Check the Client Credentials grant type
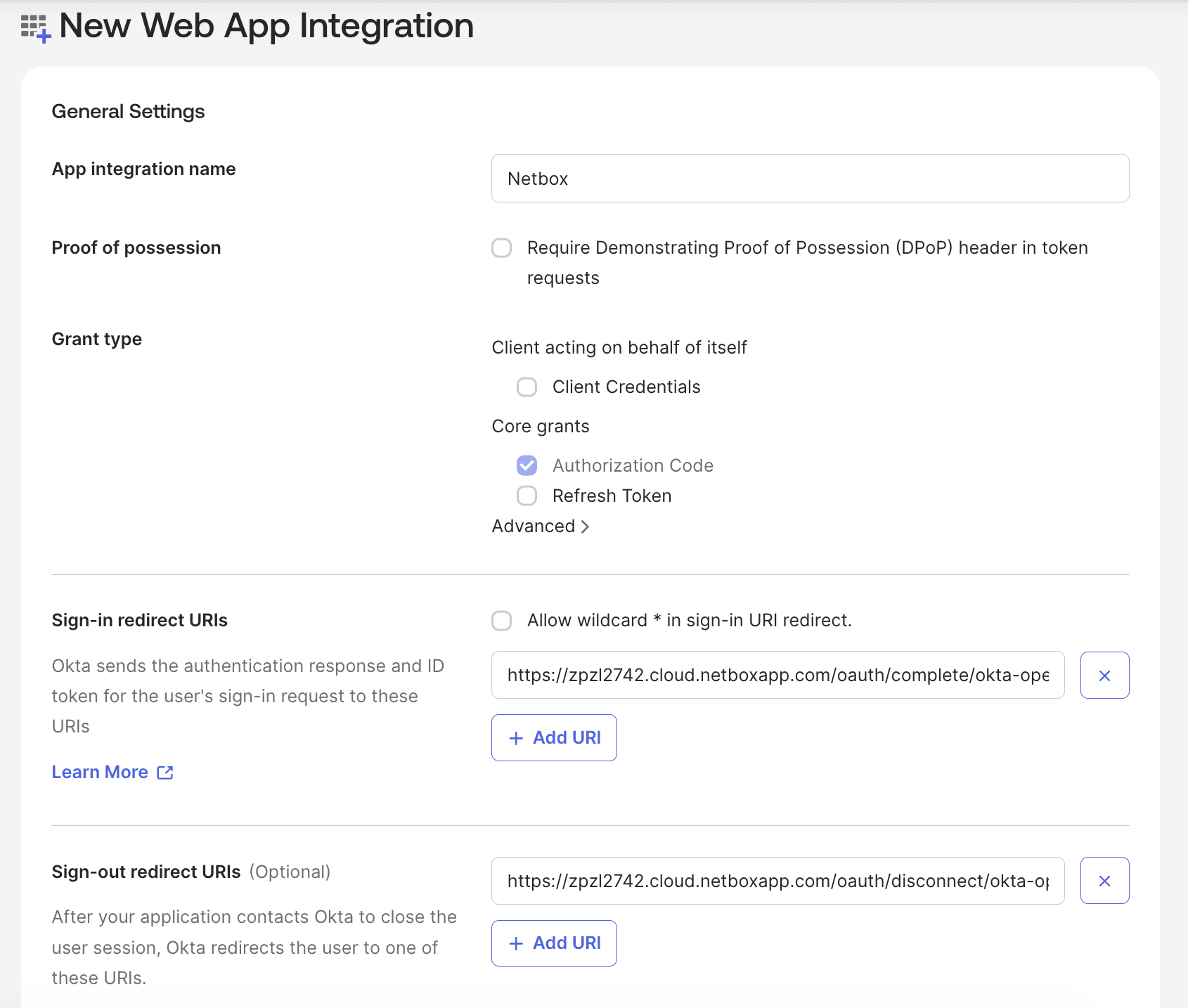The height and width of the screenshot is (1008, 1188). pos(527,387)
